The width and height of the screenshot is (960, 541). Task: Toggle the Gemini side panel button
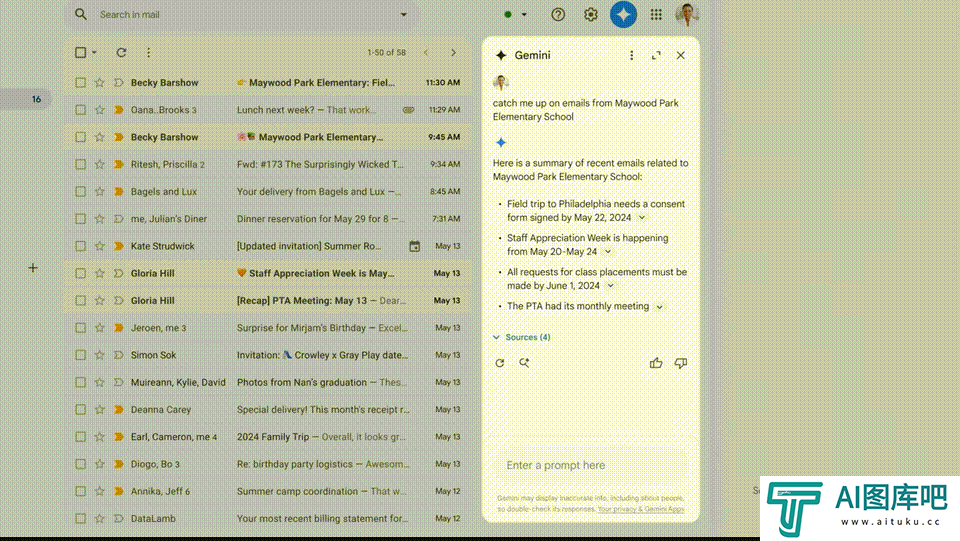pos(623,14)
